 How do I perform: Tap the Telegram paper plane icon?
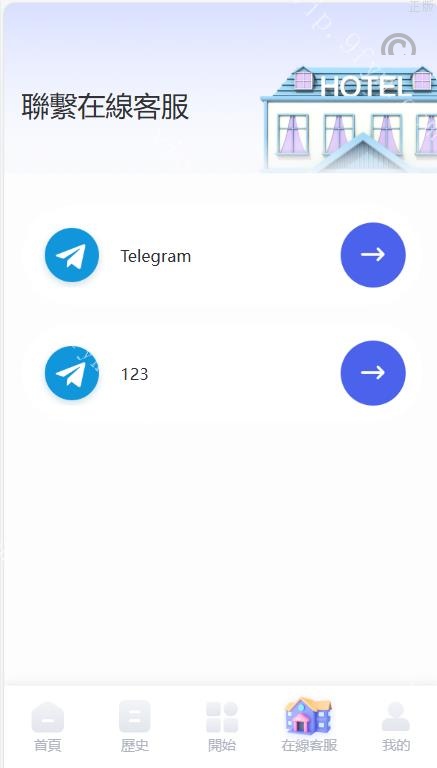pyautogui.click(x=72, y=255)
